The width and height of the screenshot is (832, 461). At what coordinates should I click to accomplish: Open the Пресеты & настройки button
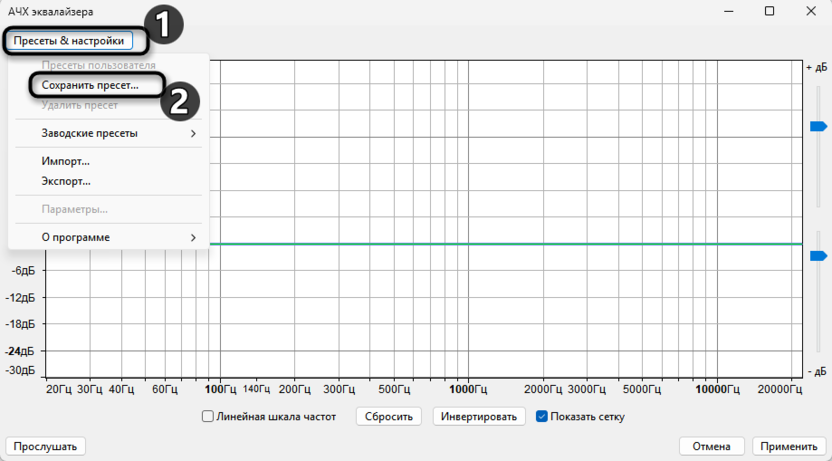(x=69, y=41)
